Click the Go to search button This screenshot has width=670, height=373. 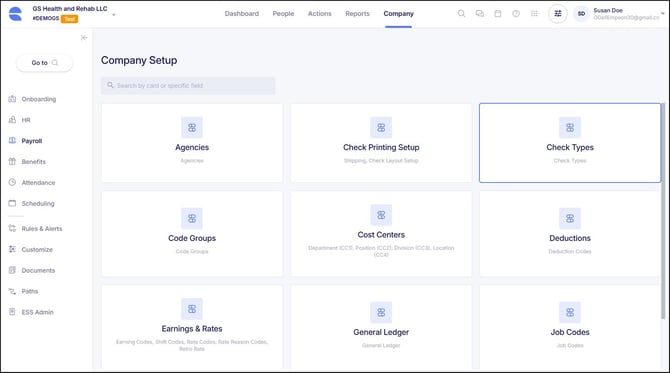click(x=44, y=63)
